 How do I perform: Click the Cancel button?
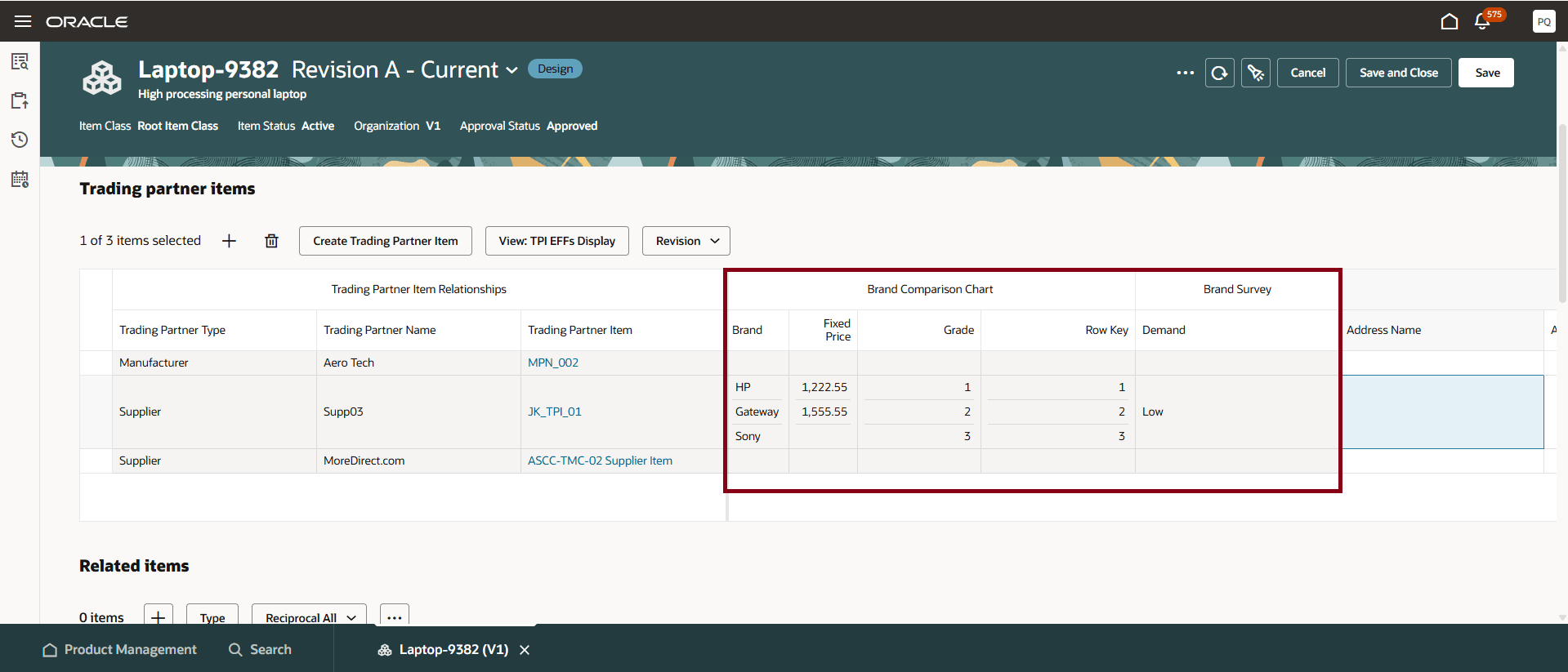click(1308, 73)
